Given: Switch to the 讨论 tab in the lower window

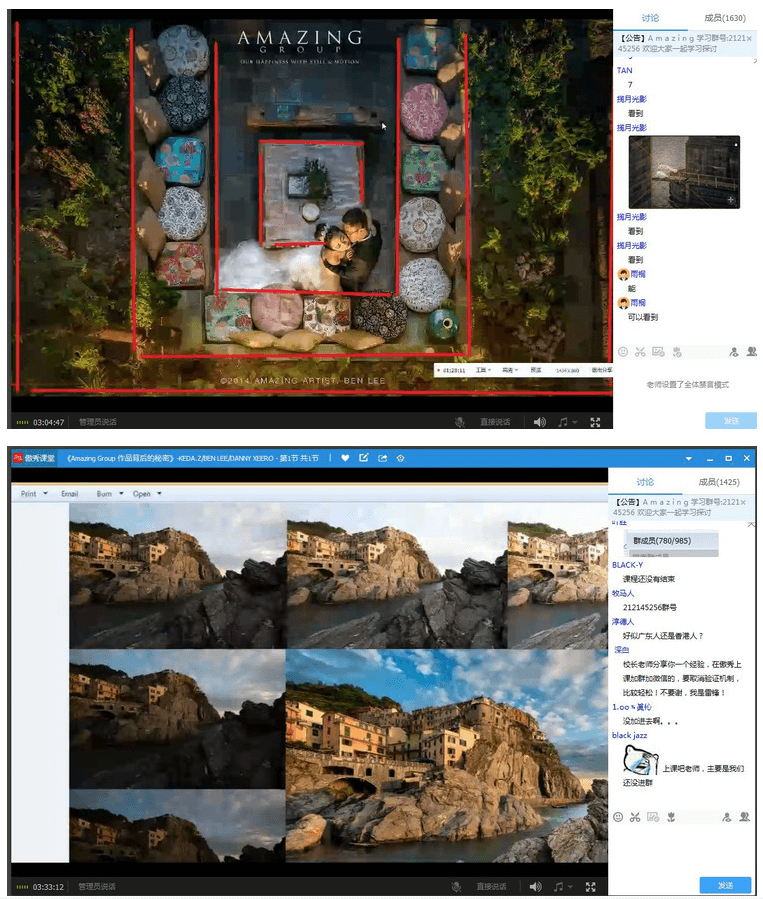Looking at the screenshot, I should point(645,482).
